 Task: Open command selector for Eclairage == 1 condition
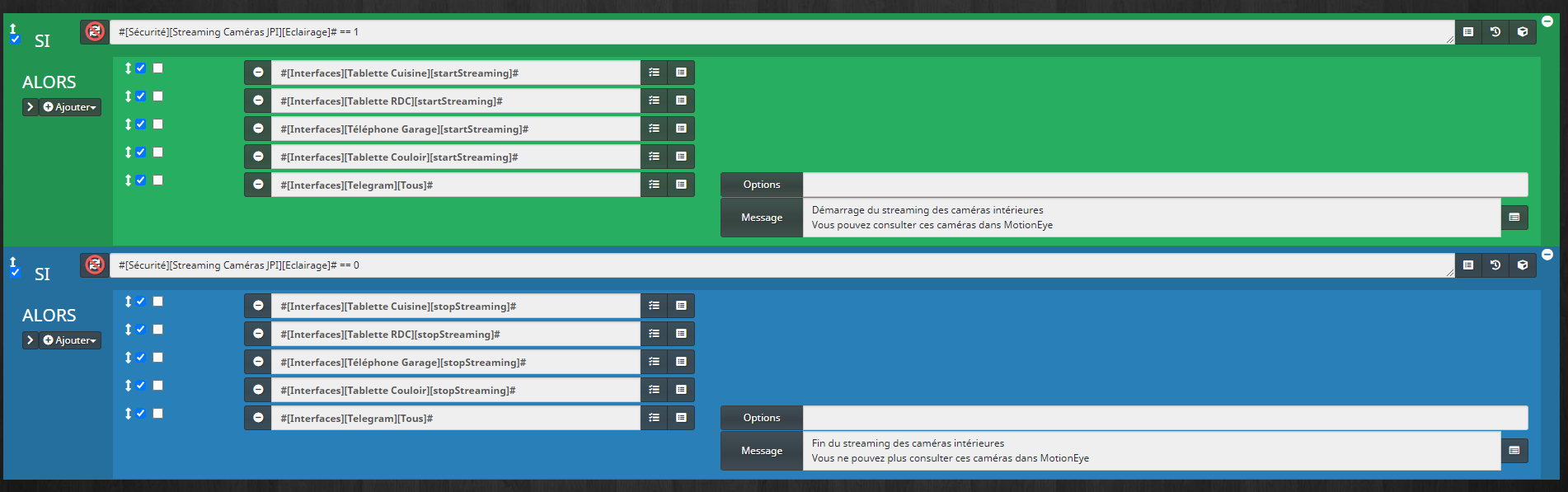point(1468,32)
